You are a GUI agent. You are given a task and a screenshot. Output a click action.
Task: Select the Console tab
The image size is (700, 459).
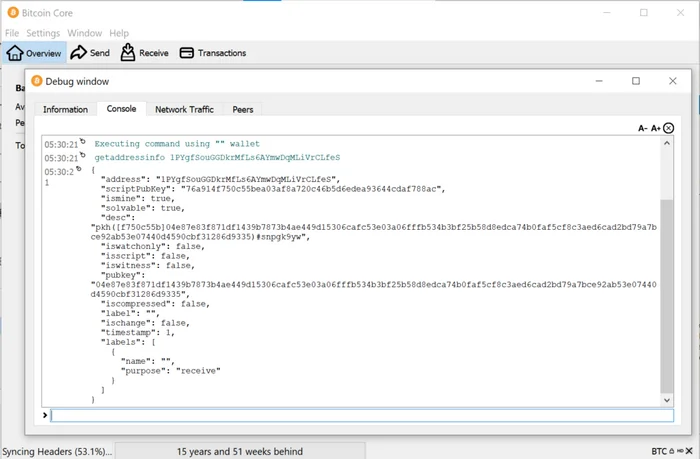pyautogui.click(x=121, y=109)
